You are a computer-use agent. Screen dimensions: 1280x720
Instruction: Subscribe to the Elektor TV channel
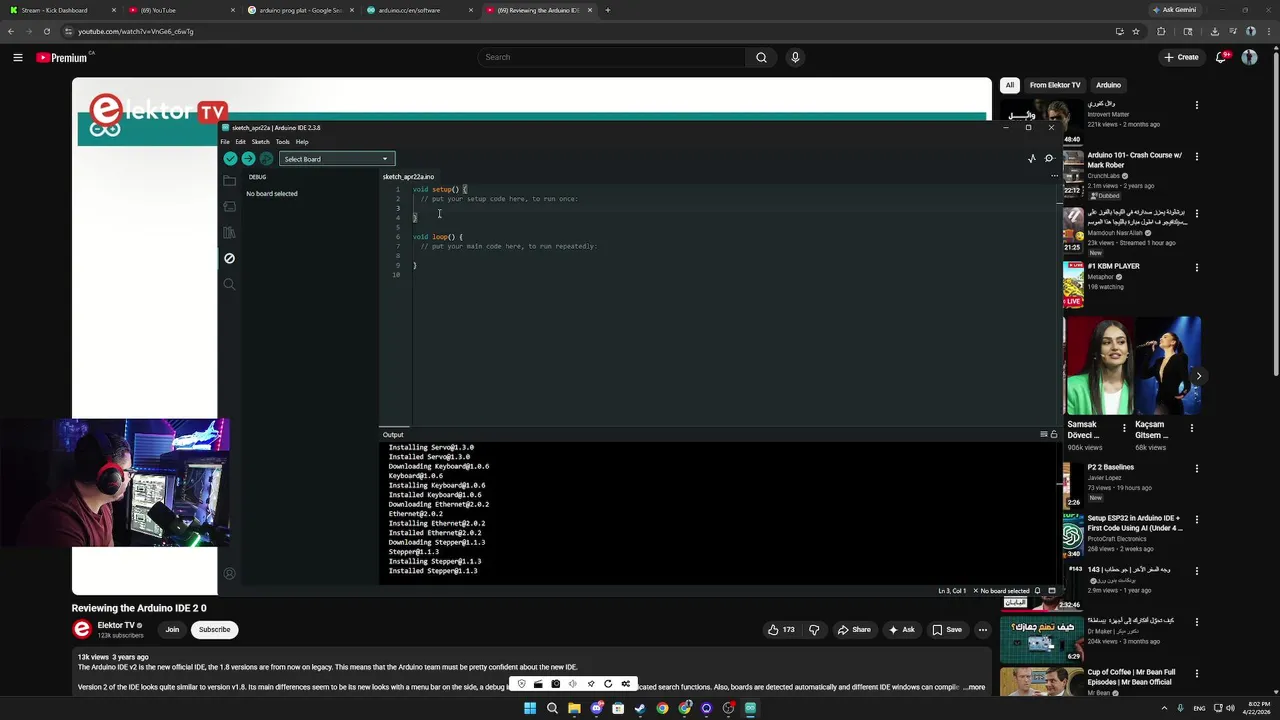pos(214,629)
